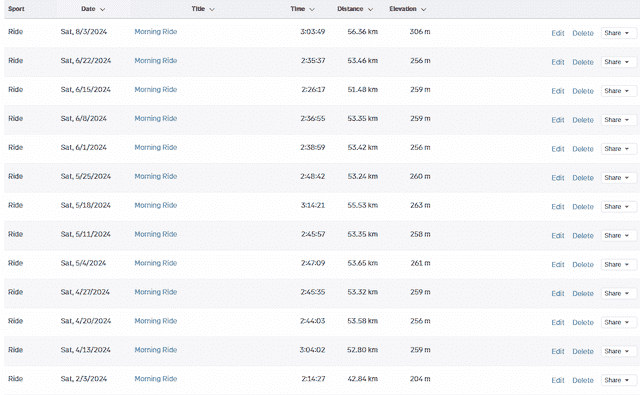Delete the 5/25/2024 ride

click(x=583, y=178)
